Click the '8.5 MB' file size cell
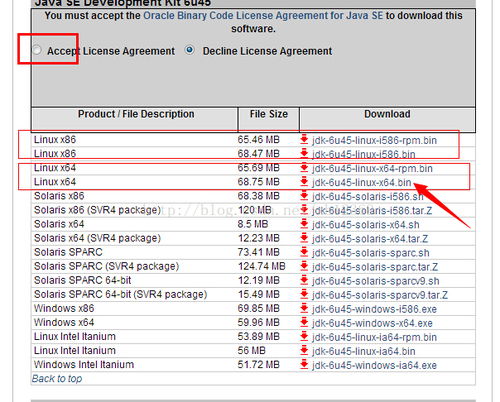 (x=253, y=224)
